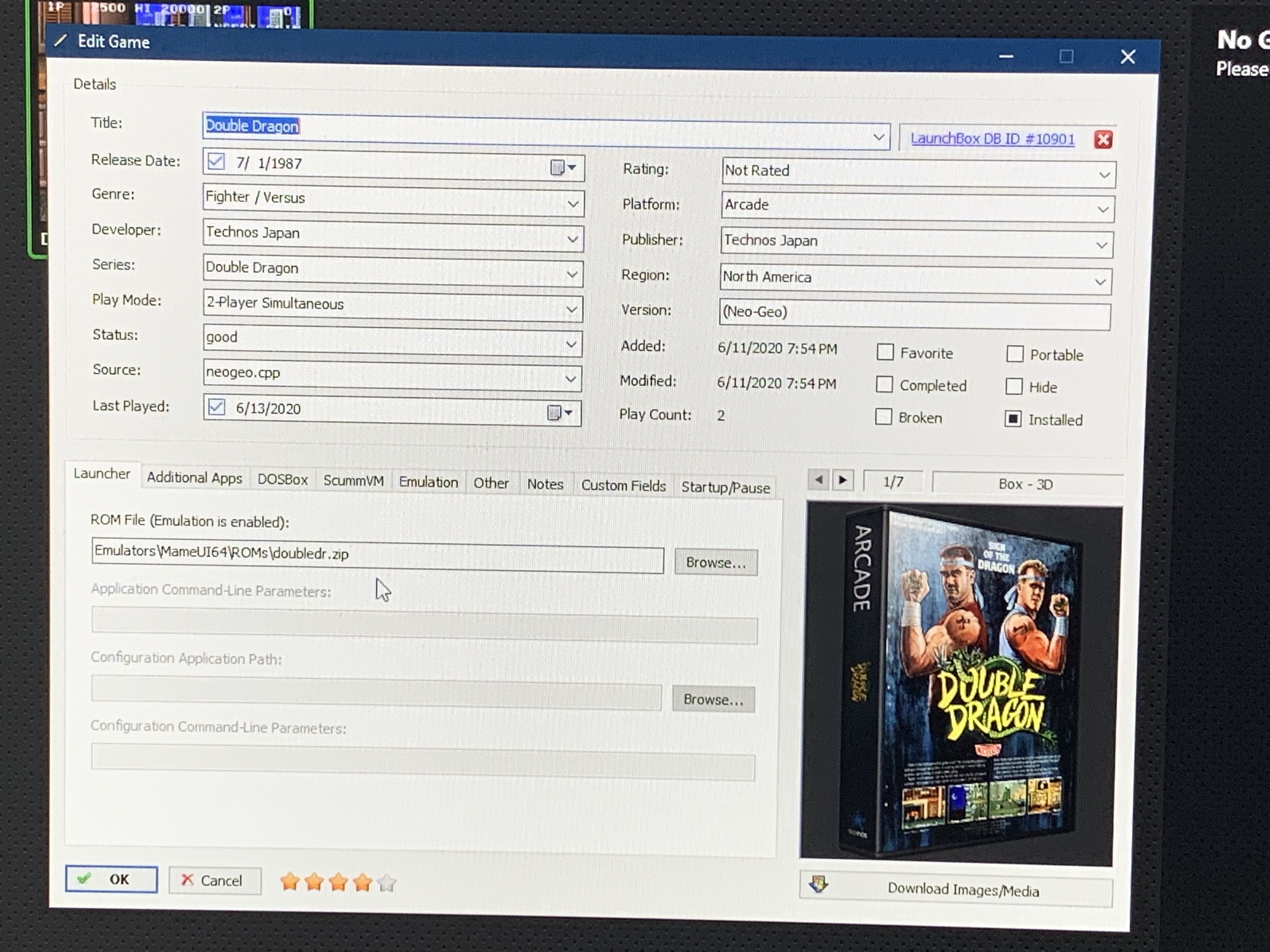Open the Notes tab
Screen dimensions: 1270x952
point(545,484)
